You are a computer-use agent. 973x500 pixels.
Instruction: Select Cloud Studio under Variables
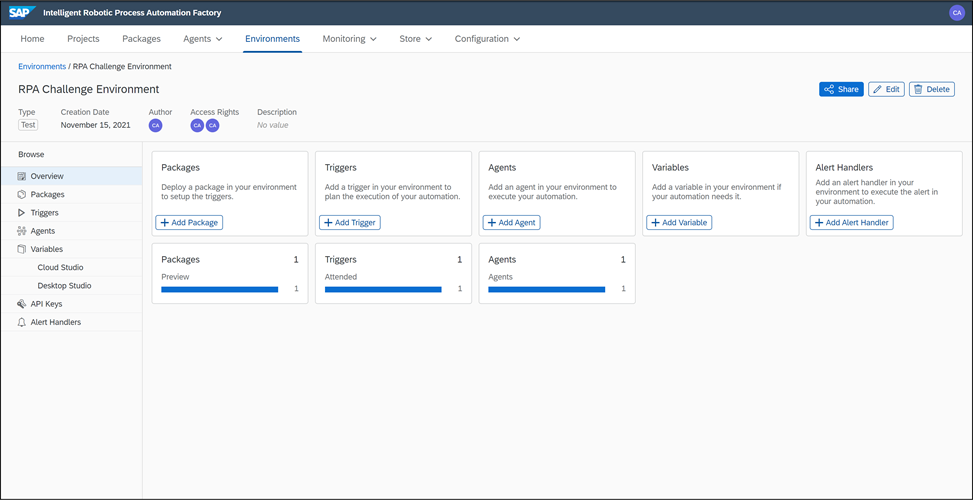tap(71, 267)
